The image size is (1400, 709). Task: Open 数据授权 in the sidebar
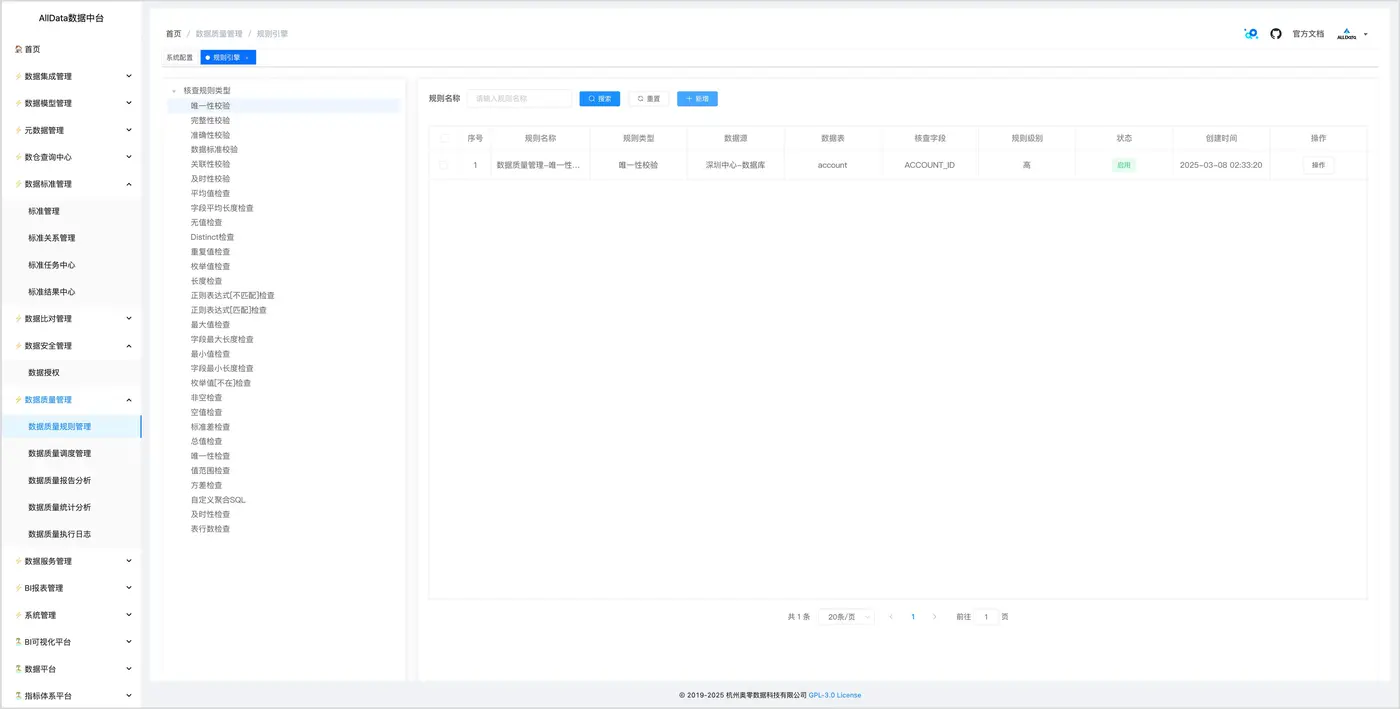[x=44, y=373]
